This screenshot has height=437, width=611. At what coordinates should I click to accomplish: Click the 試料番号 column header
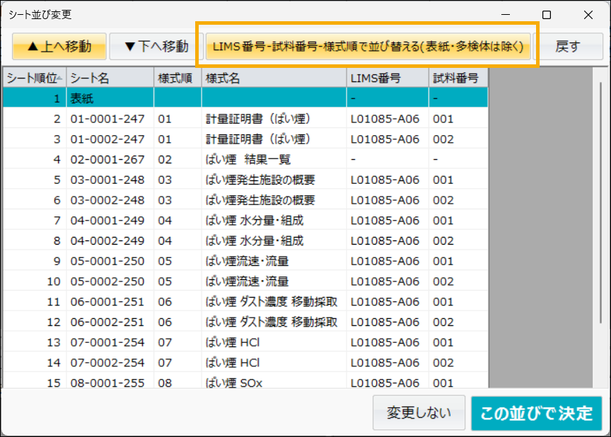[458, 78]
